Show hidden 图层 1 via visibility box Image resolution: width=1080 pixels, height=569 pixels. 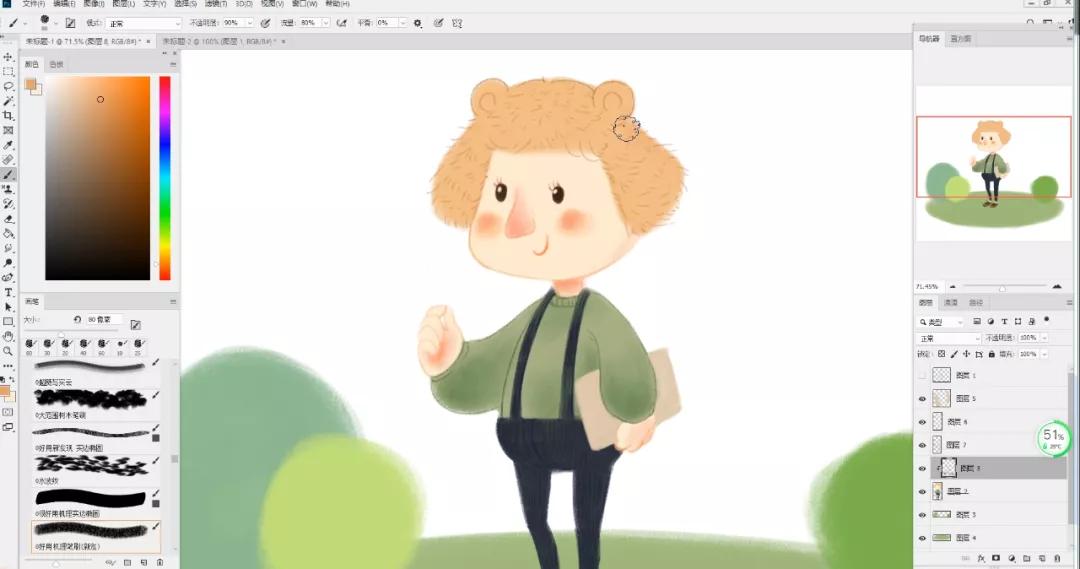click(x=922, y=375)
